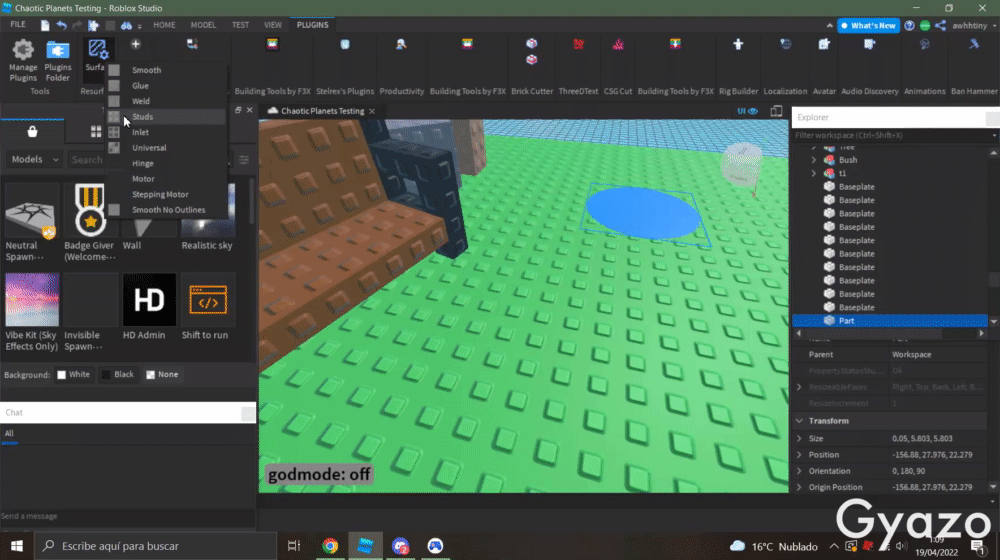Image resolution: width=1000 pixels, height=560 pixels.
Task: Open Chrome from the taskbar
Action: 330,546
